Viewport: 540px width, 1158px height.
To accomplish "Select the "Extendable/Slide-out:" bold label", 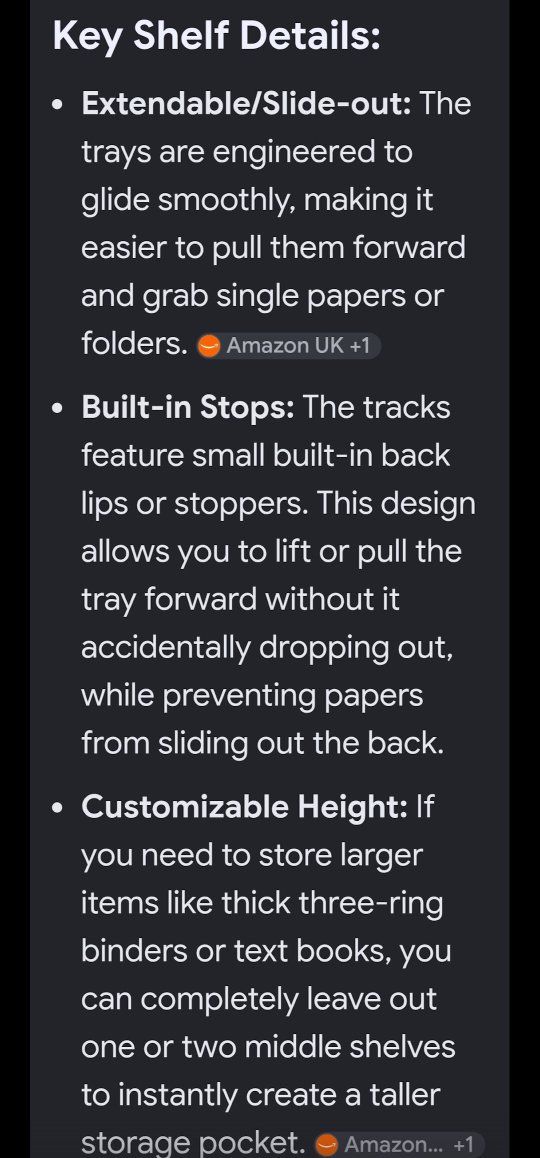I will (246, 103).
